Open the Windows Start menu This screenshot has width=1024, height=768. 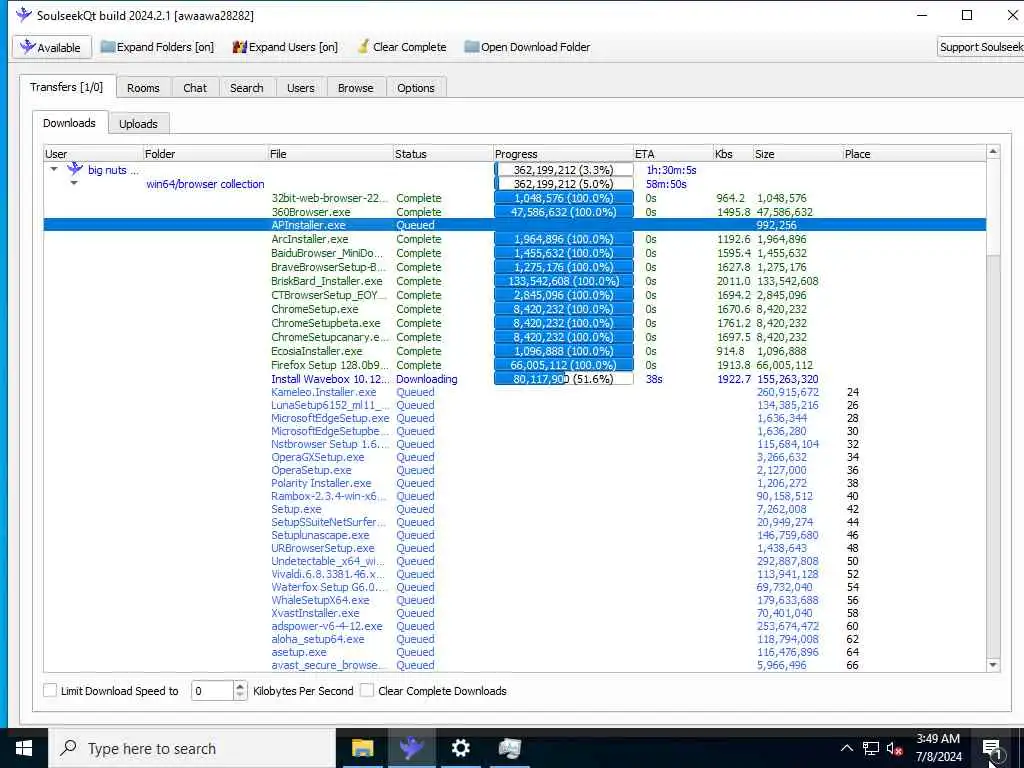[x=24, y=748]
